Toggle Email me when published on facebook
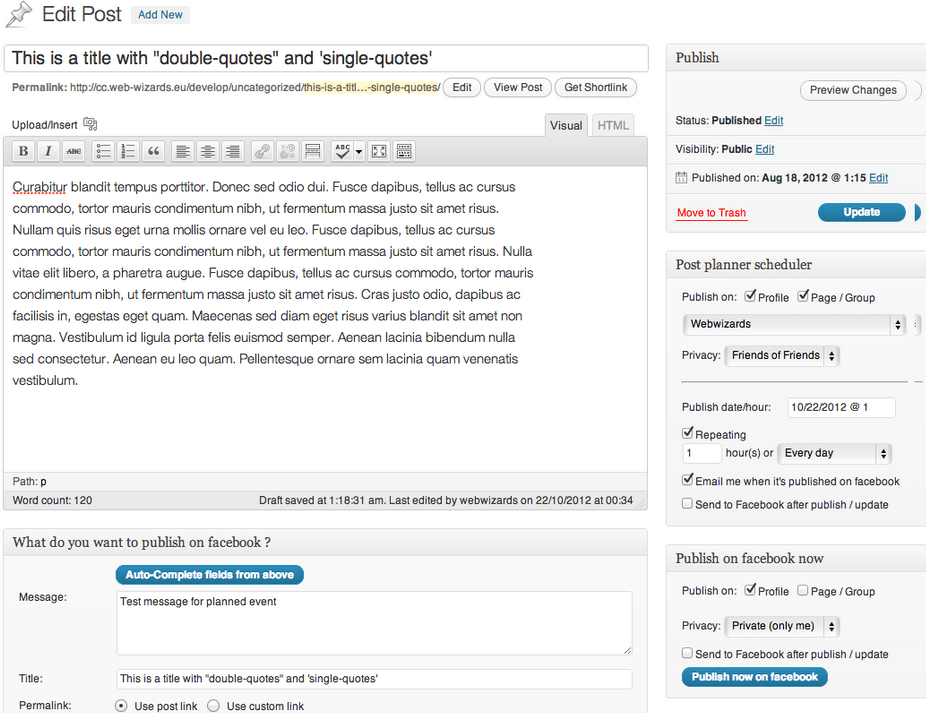Viewport: 926px width, 713px height. [x=687, y=480]
